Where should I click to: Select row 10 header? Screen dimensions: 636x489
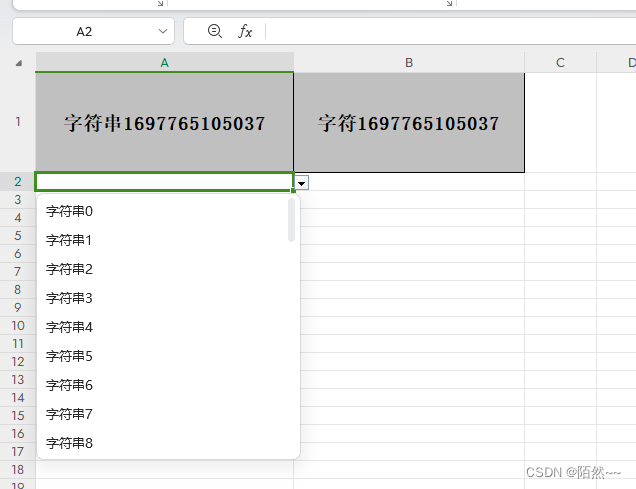coord(18,326)
